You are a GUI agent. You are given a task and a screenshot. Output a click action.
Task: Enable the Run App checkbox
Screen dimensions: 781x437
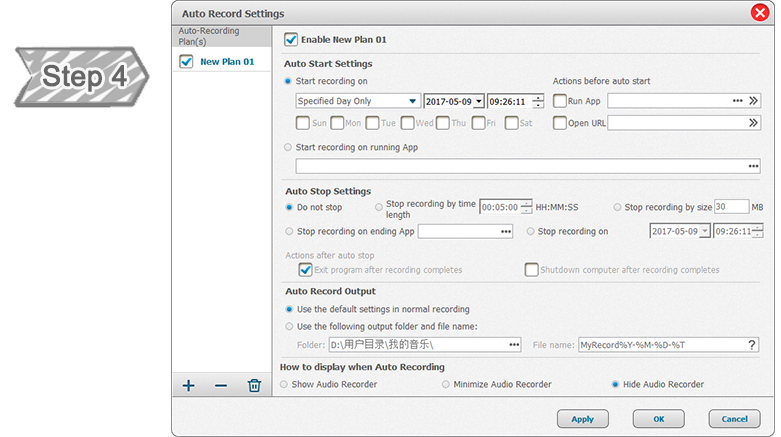[x=559, y=101]
